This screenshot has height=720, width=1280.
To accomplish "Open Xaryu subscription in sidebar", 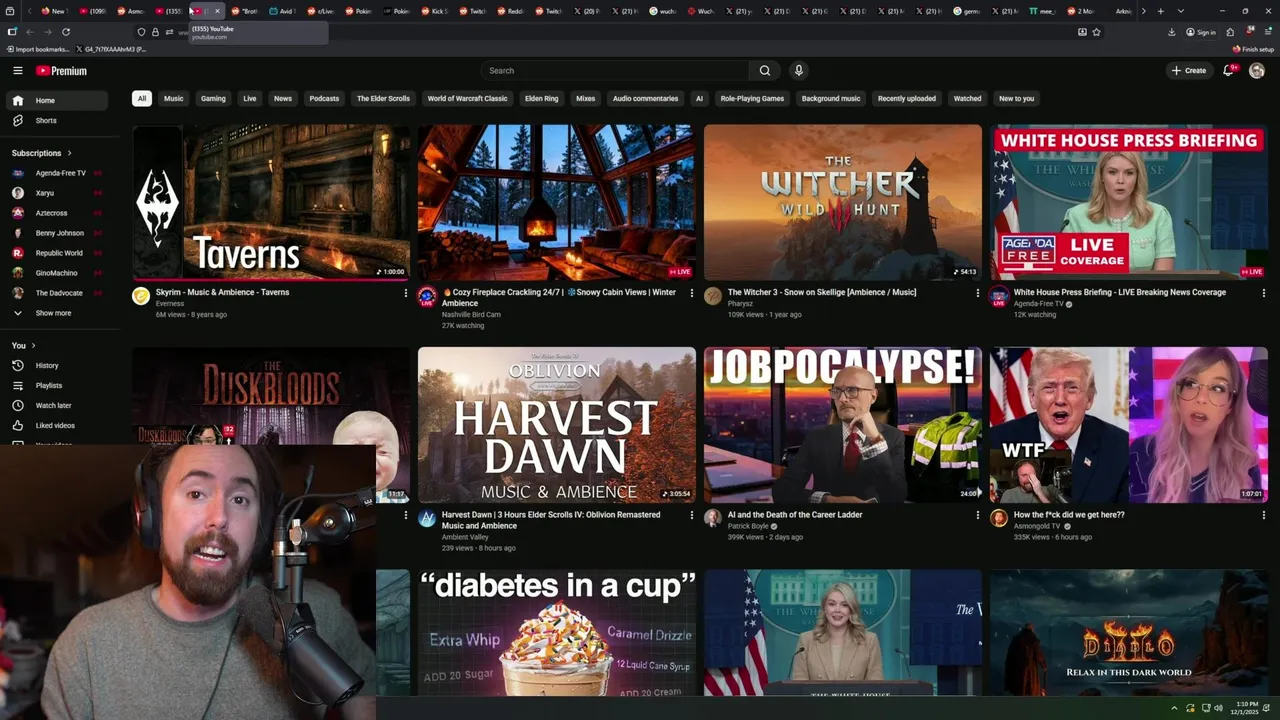I will coord(57,193).
